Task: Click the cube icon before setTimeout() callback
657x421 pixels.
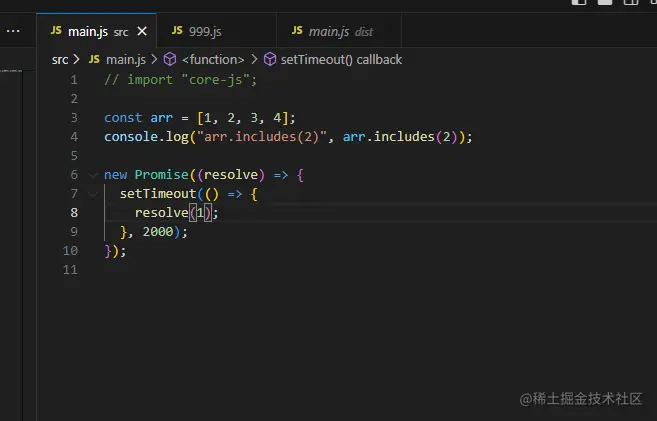Action: click(x=270, y=59)
